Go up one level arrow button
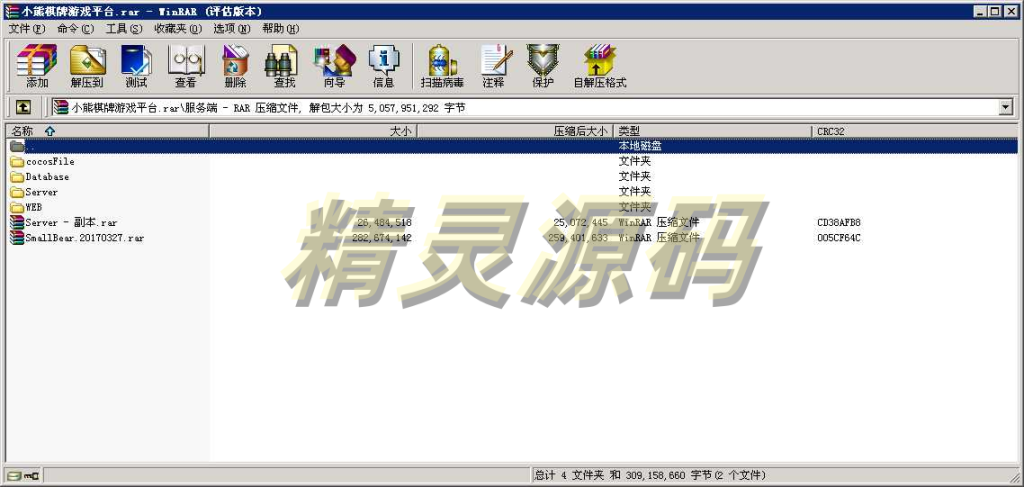 pos(23,107)
